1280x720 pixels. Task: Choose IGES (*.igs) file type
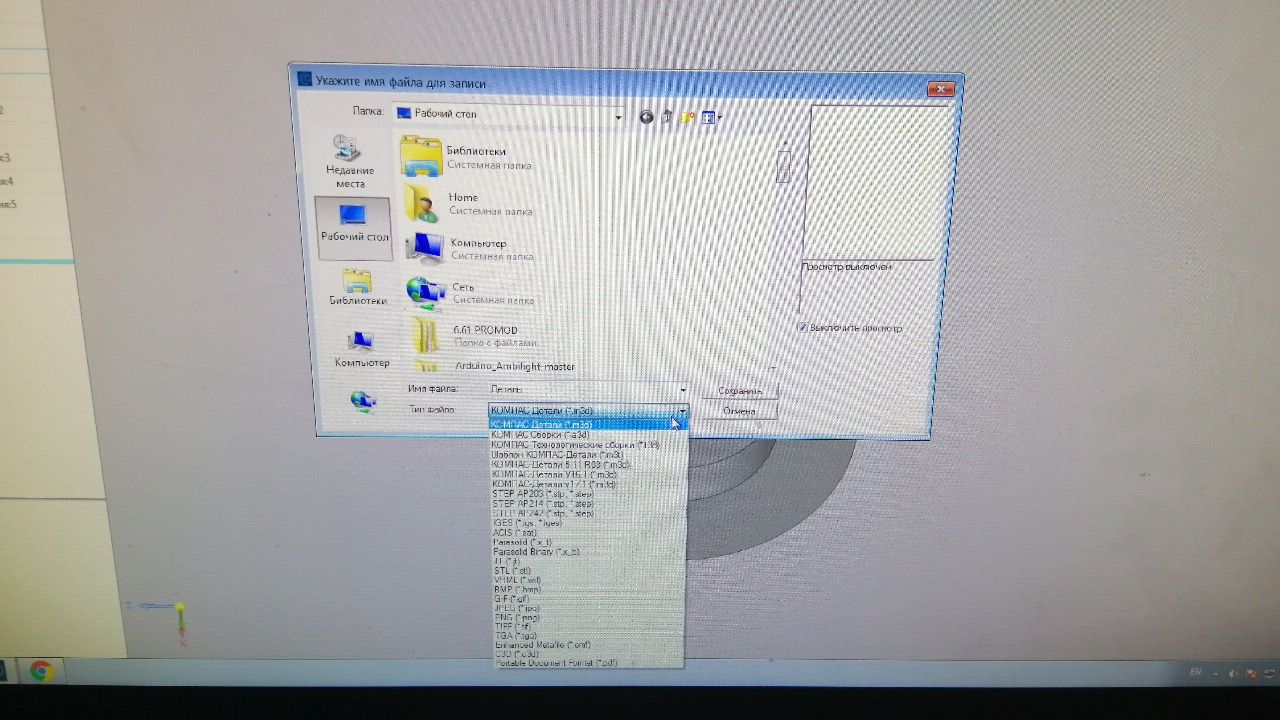coord(588,522)
